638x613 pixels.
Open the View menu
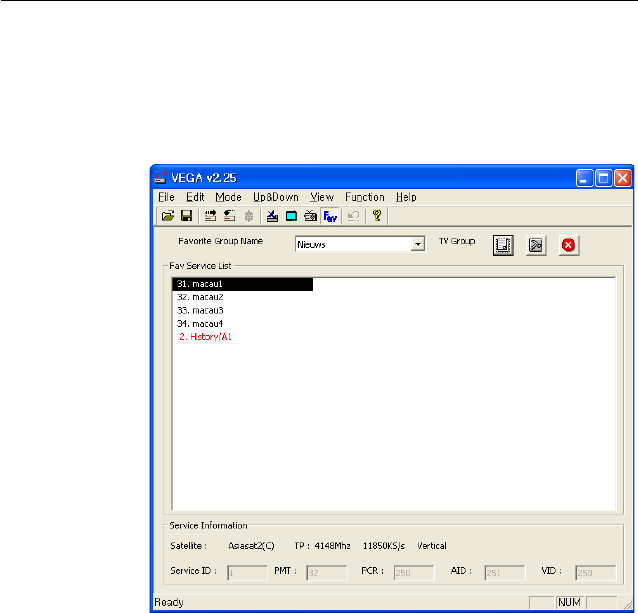322,197
